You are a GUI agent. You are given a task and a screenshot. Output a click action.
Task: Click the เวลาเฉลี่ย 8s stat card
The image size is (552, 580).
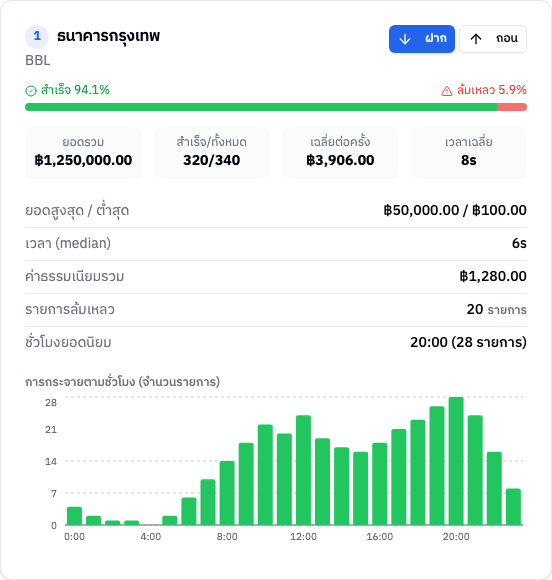pos(469,153)
